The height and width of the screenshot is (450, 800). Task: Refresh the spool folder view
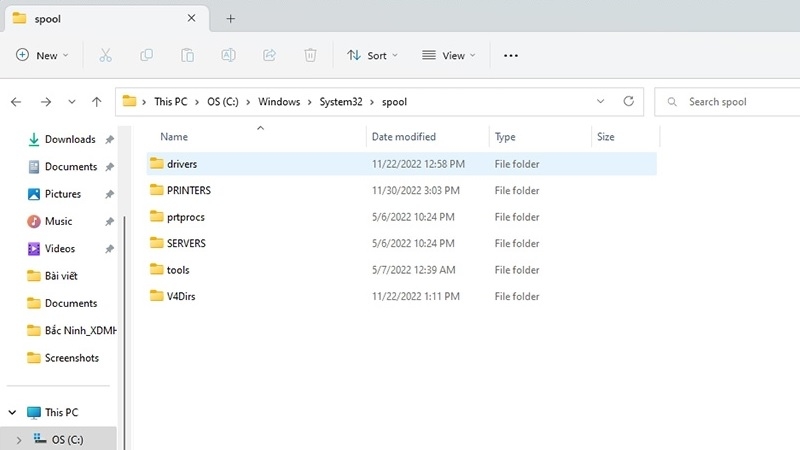pos(629,102)
